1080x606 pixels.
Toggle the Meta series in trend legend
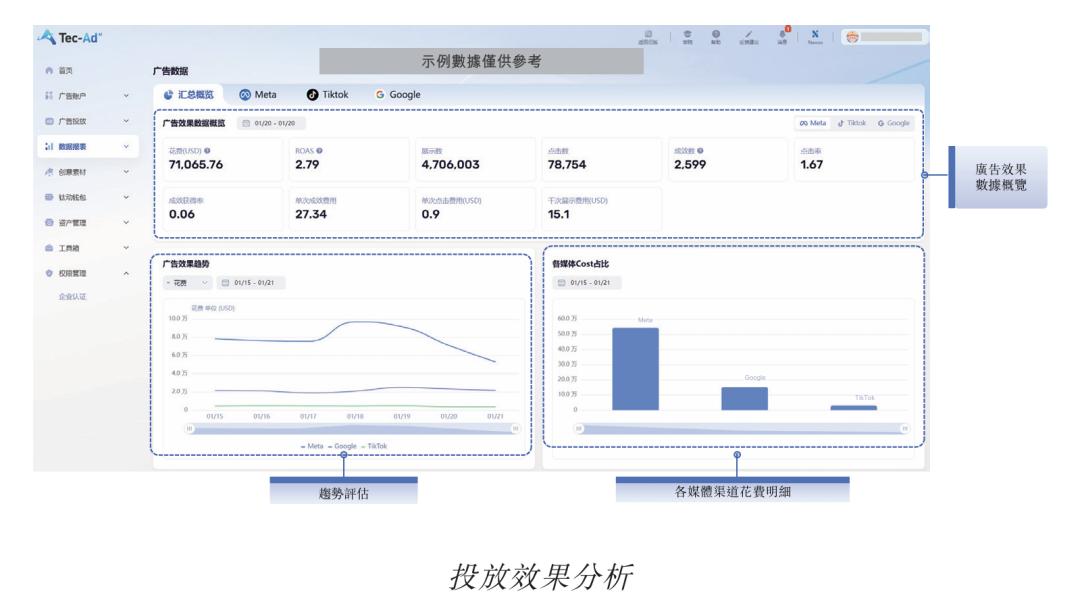[312, 445]
